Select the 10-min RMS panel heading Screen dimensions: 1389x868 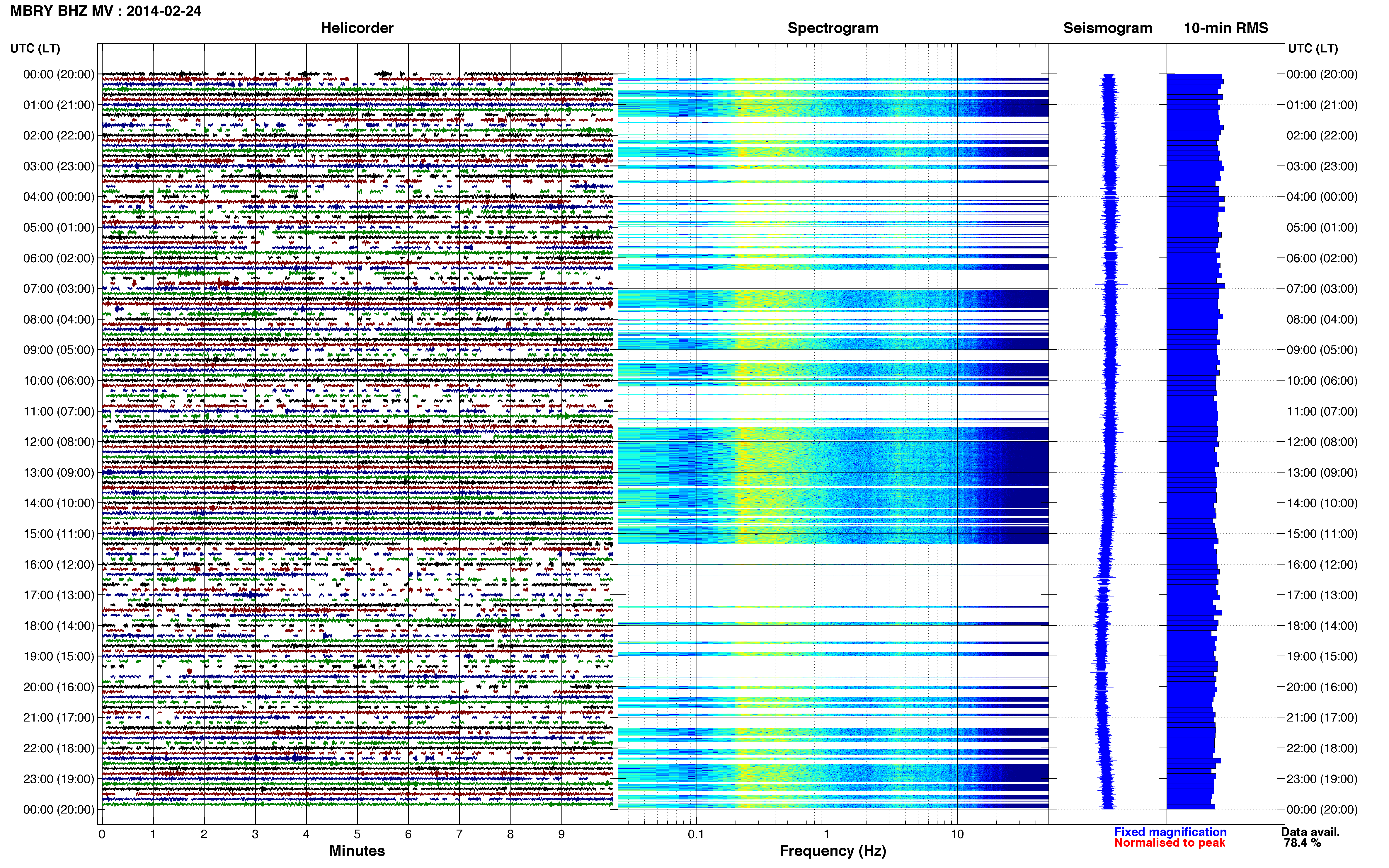click(x=1225, y=28)
